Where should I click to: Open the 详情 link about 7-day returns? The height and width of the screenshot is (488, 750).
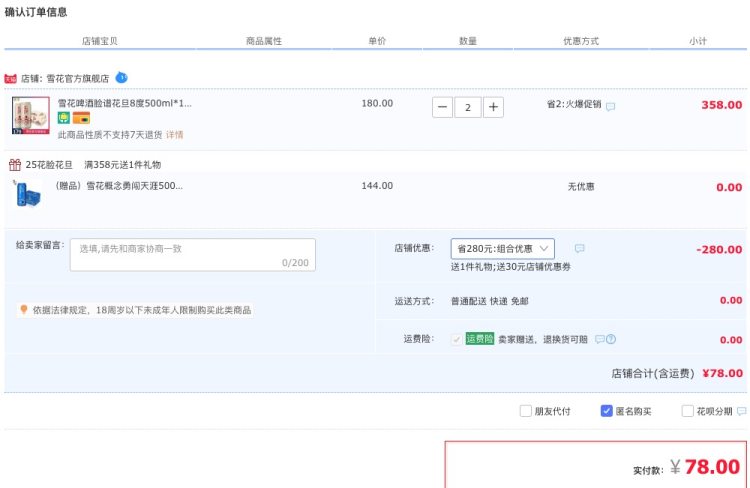tap(175, 135)
